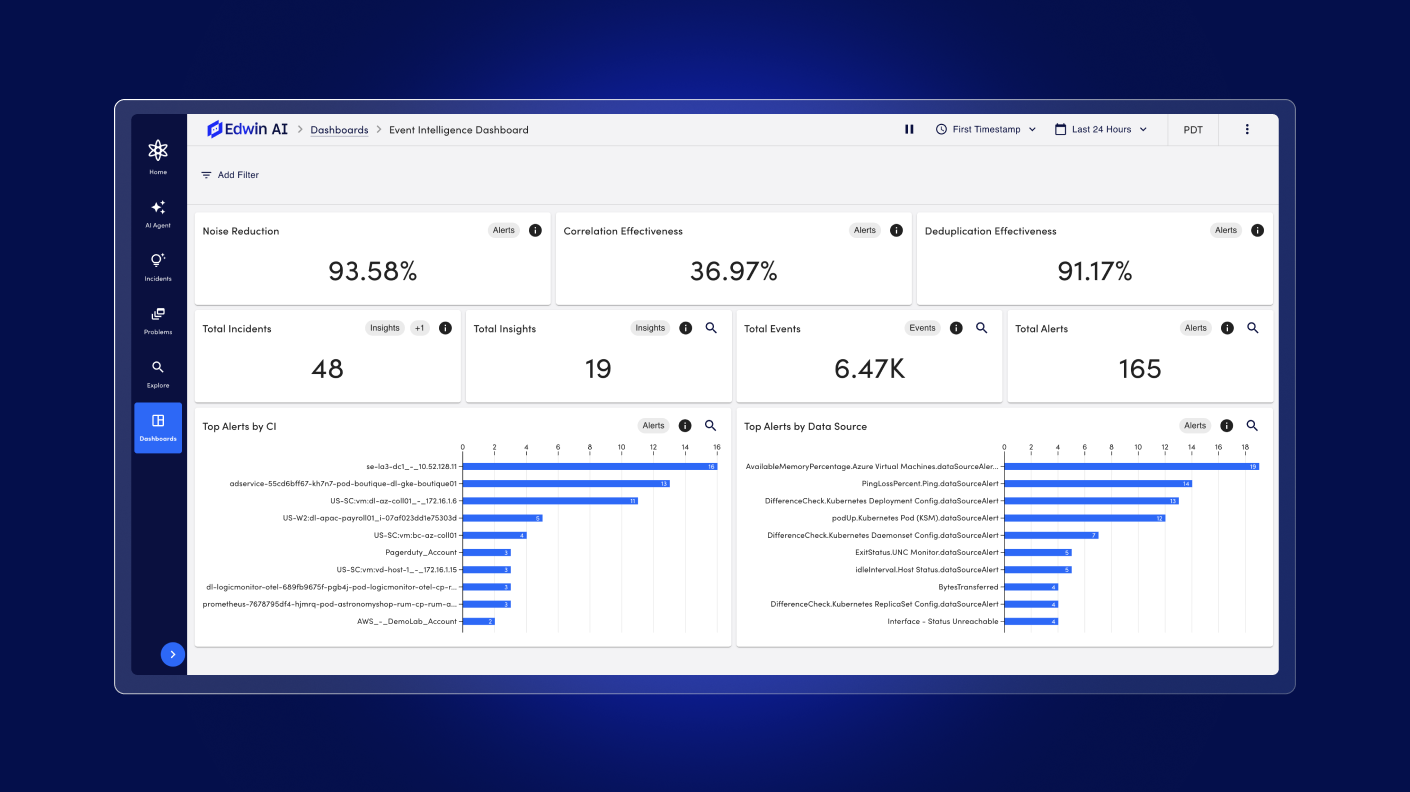The height and width of the screenshot is (792, 1410).
Task: Open the Last 24 Hours time range dropdown
Action: pos(1101,129)
